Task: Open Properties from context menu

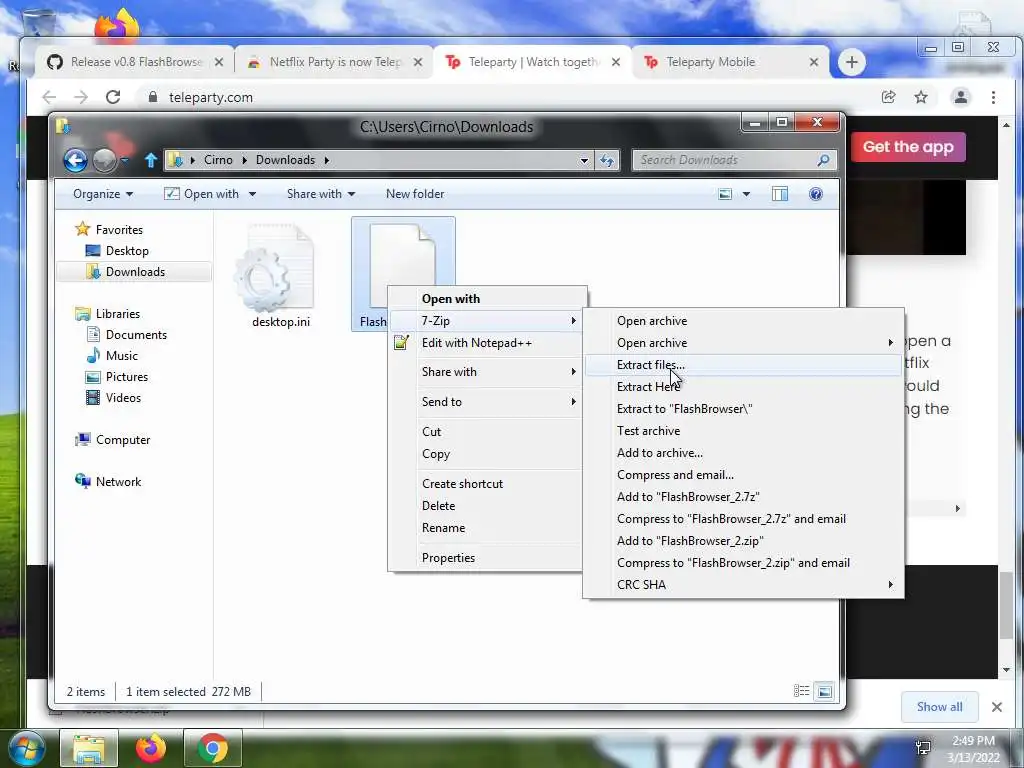Action: tap(485, 558)
